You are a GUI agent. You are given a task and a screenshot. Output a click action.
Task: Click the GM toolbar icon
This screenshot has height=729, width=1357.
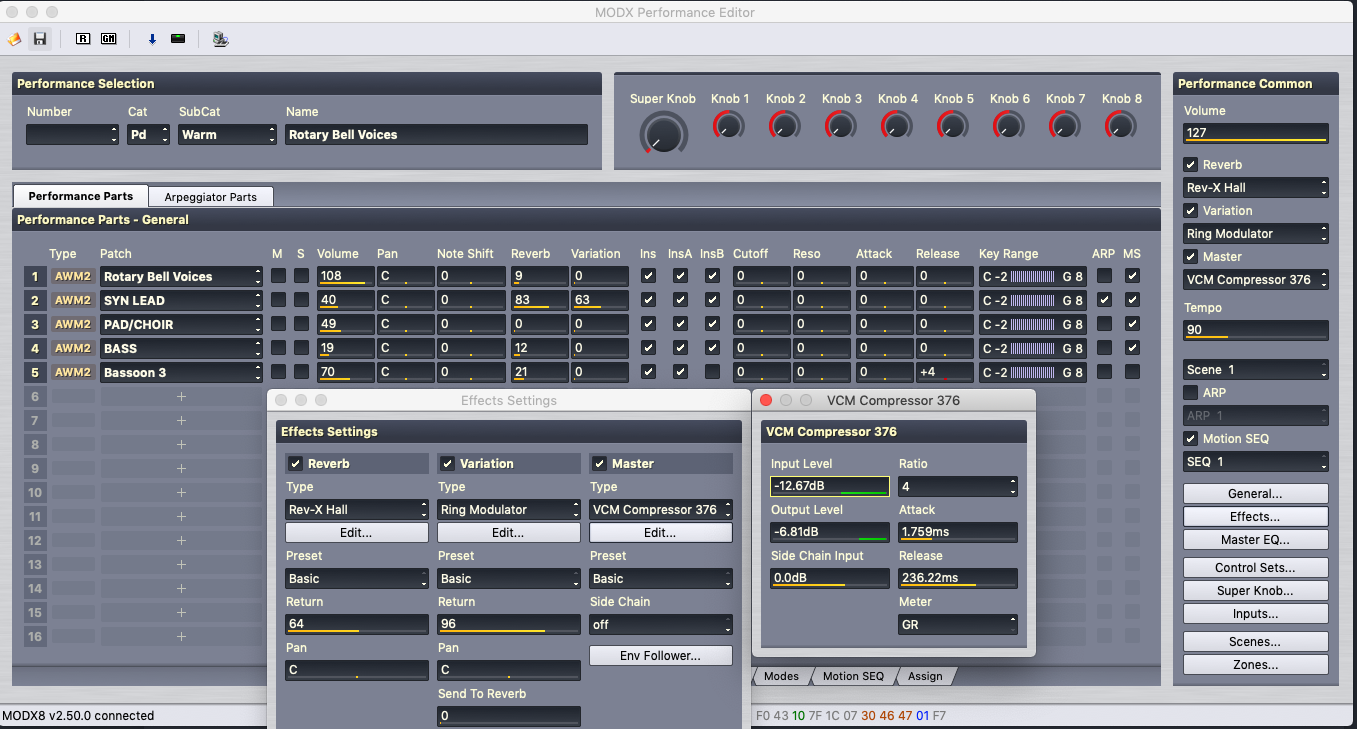pos(108,39)
